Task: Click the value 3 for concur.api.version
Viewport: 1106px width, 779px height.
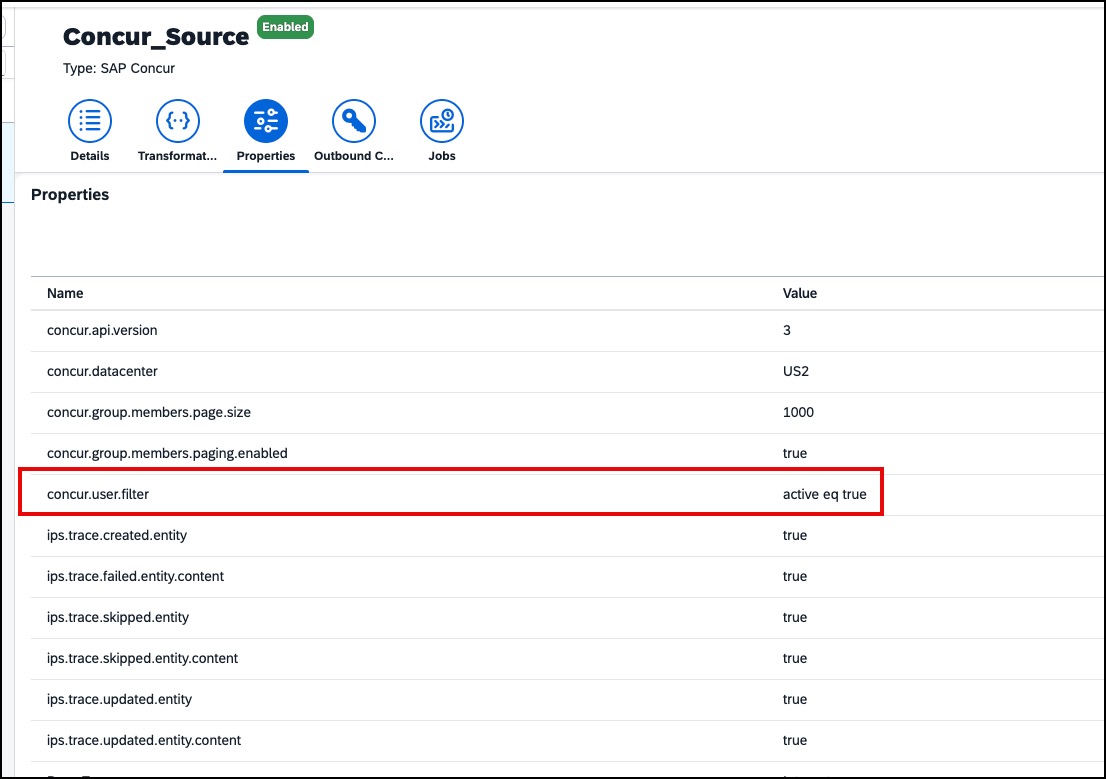Action: pyautogui.click(x=787, y=330)
